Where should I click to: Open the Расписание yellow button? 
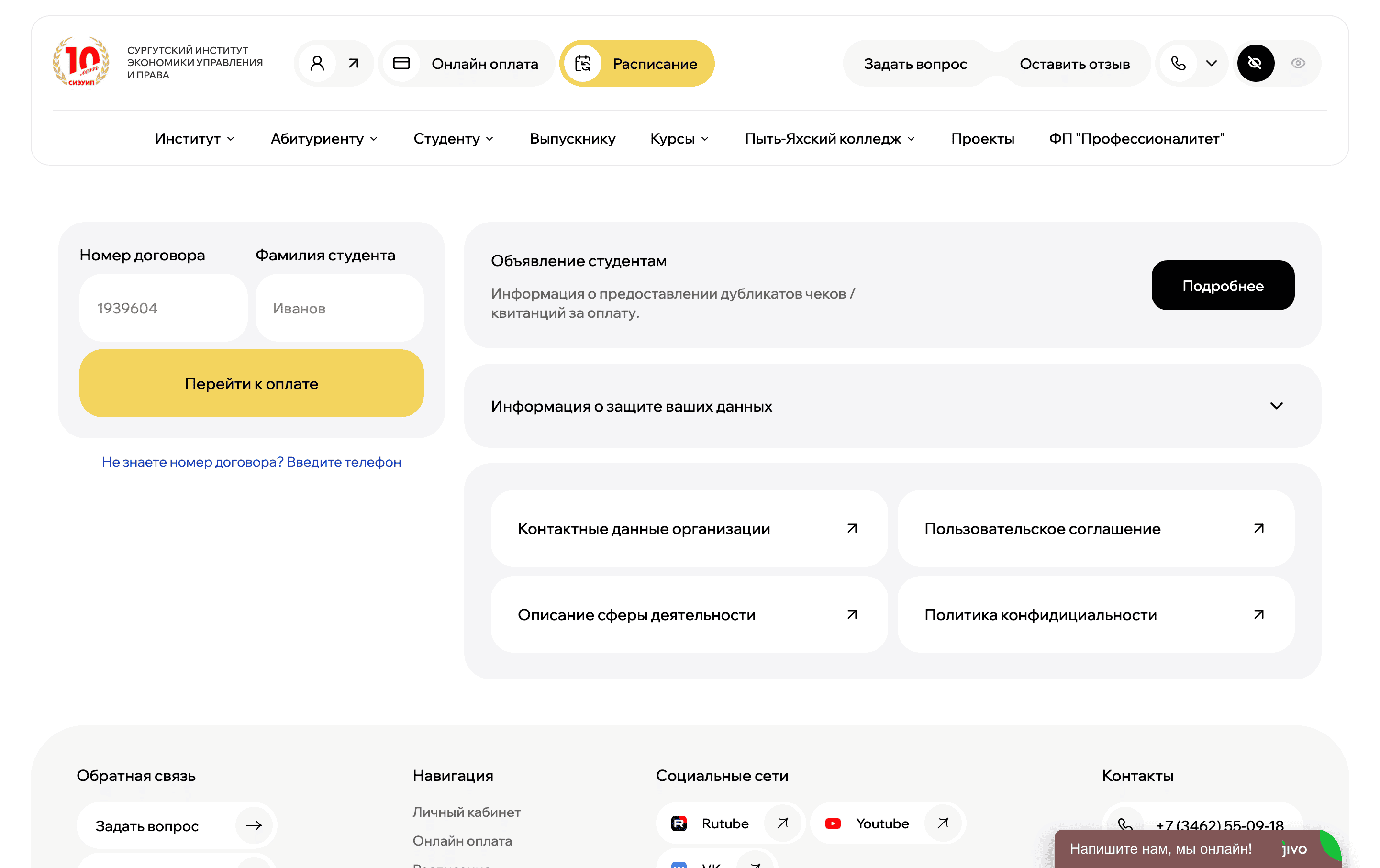(x=637, y=63)
